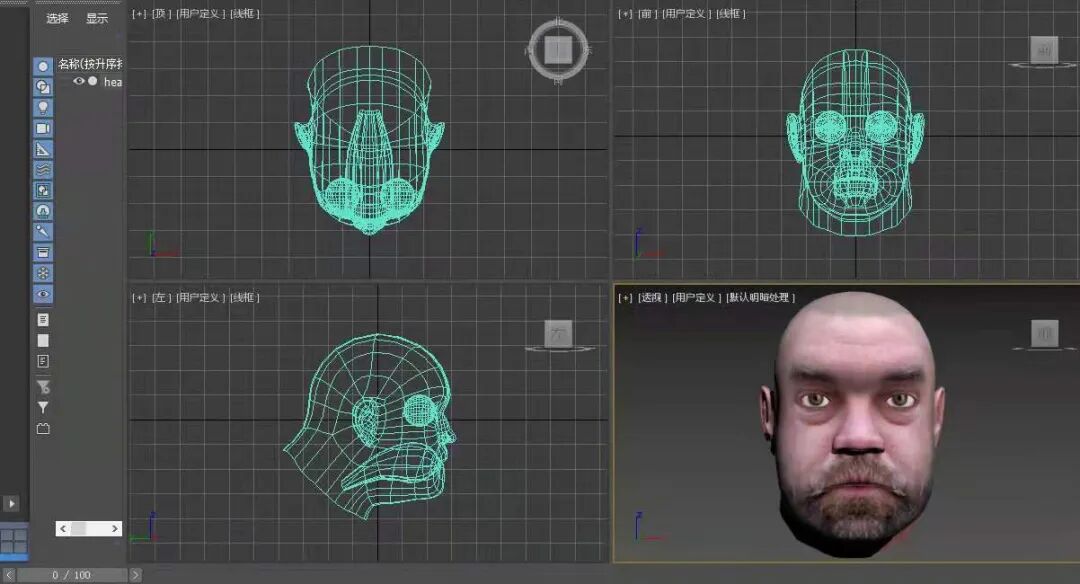
Task: Open the [默认明暗处理] shading menu
Action: pyautogui.click(x=760, y=298)
